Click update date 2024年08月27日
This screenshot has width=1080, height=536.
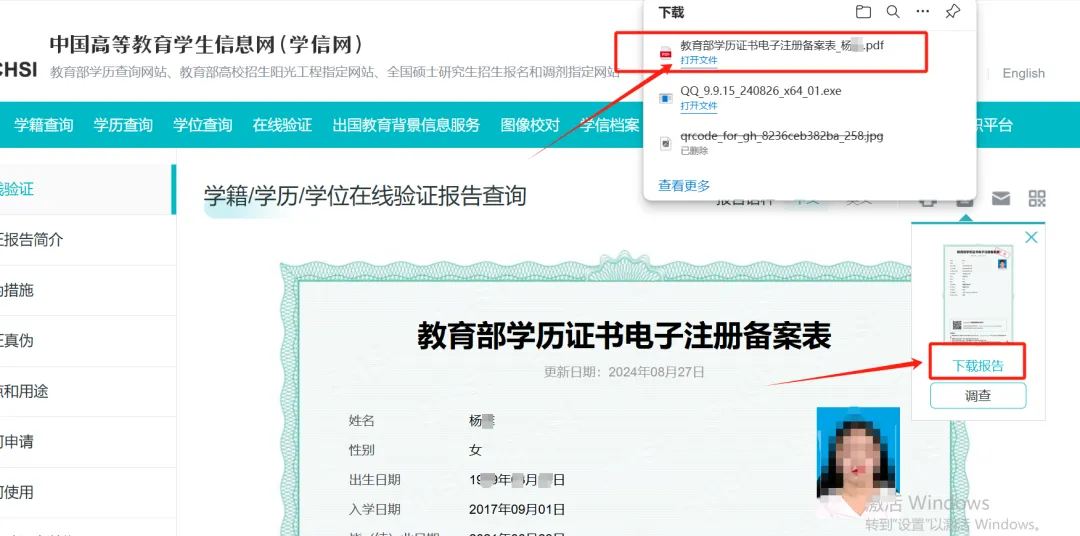point(656,372)
